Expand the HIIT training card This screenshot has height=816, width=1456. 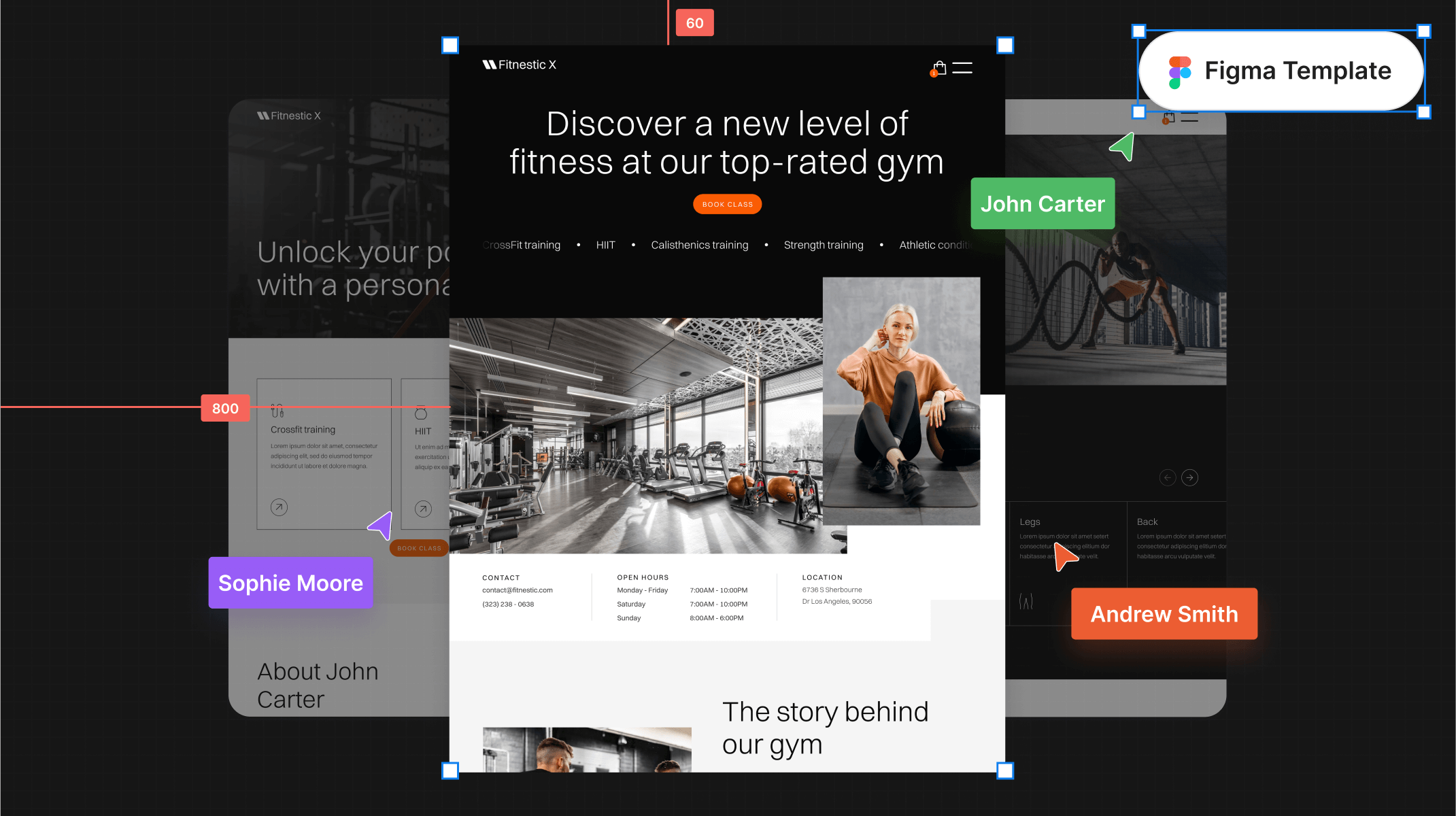423,510
